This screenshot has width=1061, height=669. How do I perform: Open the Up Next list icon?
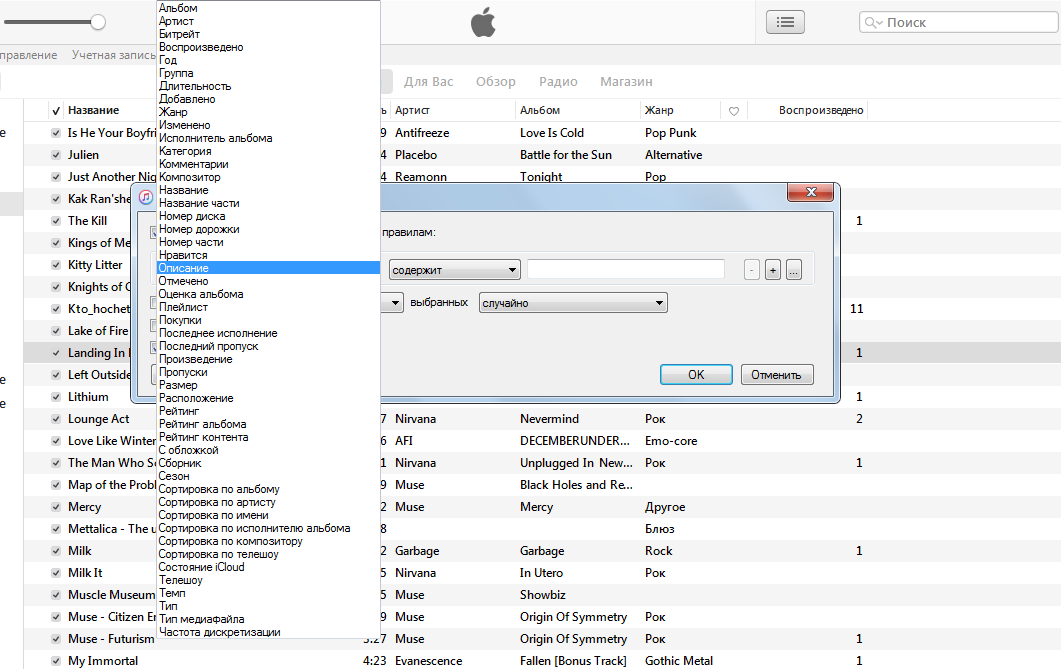click(785, 22)
